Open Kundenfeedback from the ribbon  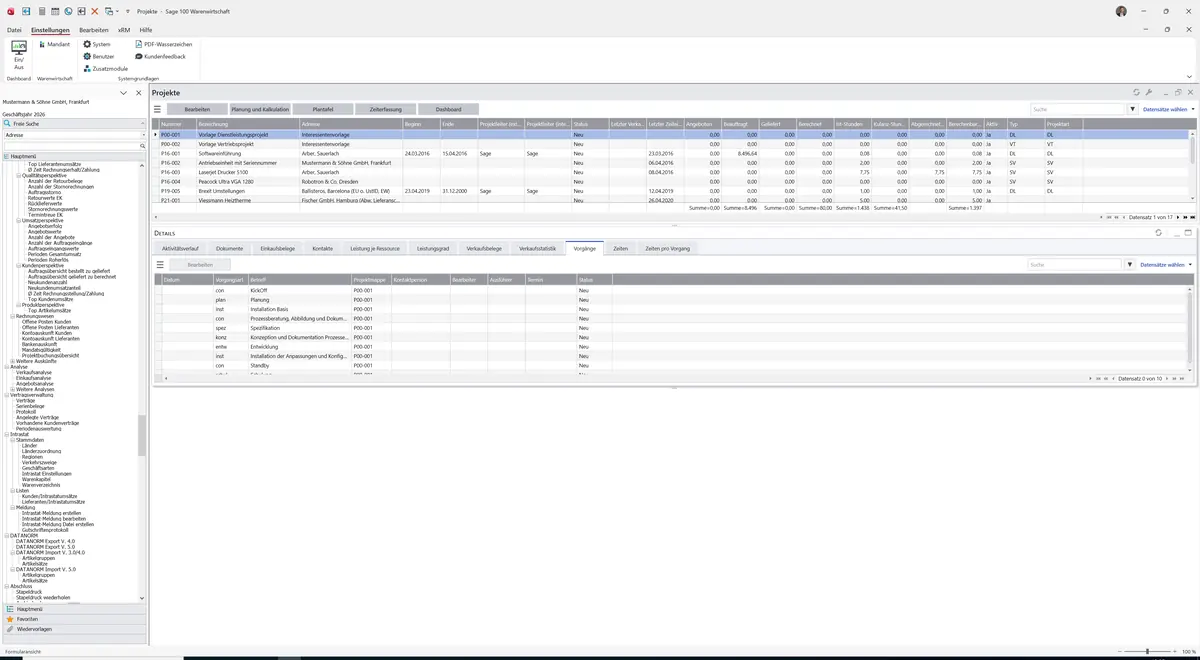[161, 57]
